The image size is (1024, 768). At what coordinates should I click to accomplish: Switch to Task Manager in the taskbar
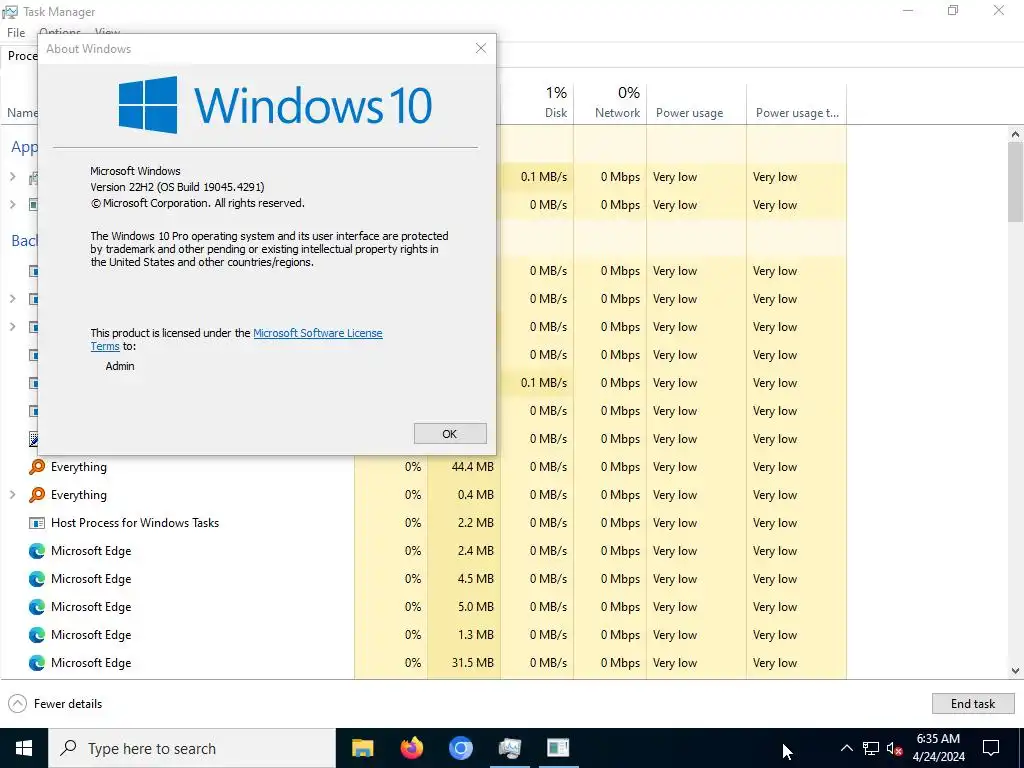point(509,748)
